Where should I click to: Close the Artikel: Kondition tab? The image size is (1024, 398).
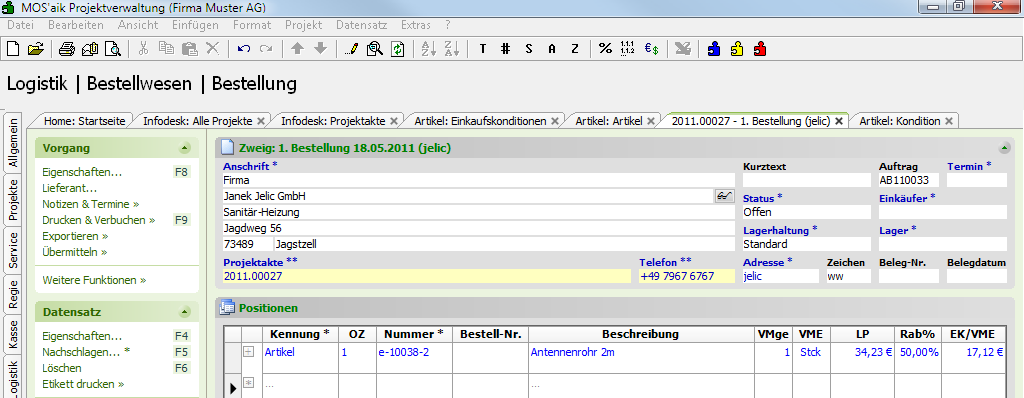[949, 121]
